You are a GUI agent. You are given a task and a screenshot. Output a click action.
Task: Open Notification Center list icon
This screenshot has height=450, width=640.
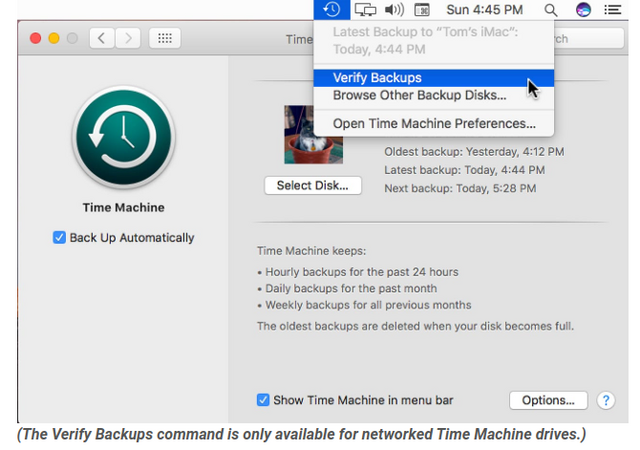(x=612, y=9)
